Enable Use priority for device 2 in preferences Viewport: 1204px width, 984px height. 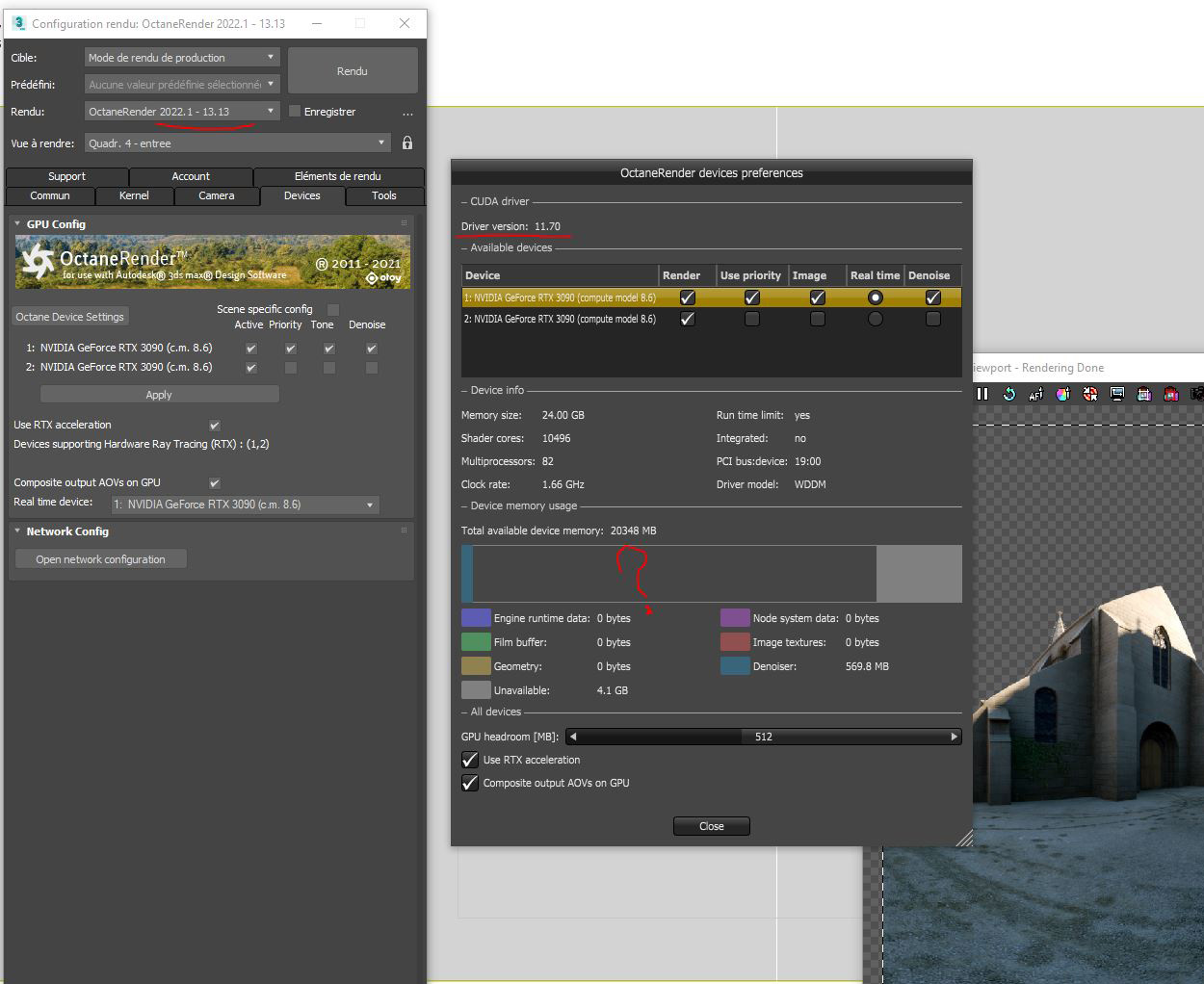click(x=752, y=319)
